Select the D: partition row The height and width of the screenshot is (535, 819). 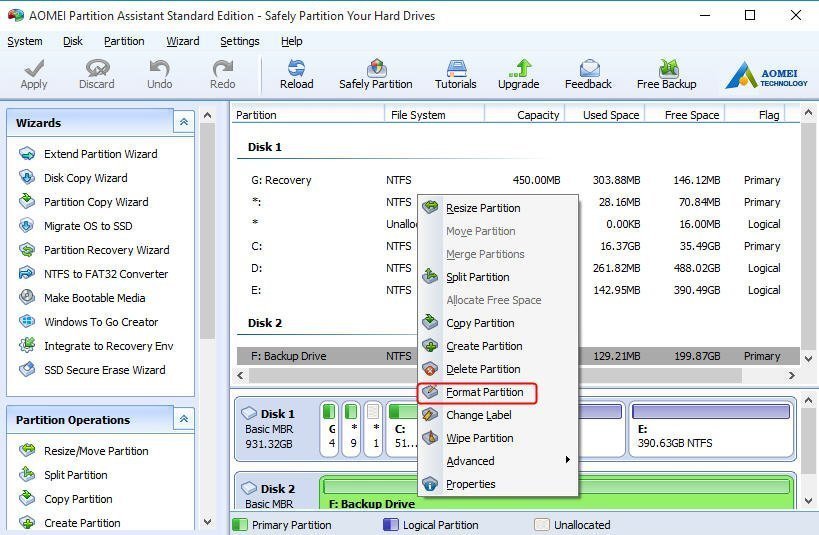tap(518, 268)
